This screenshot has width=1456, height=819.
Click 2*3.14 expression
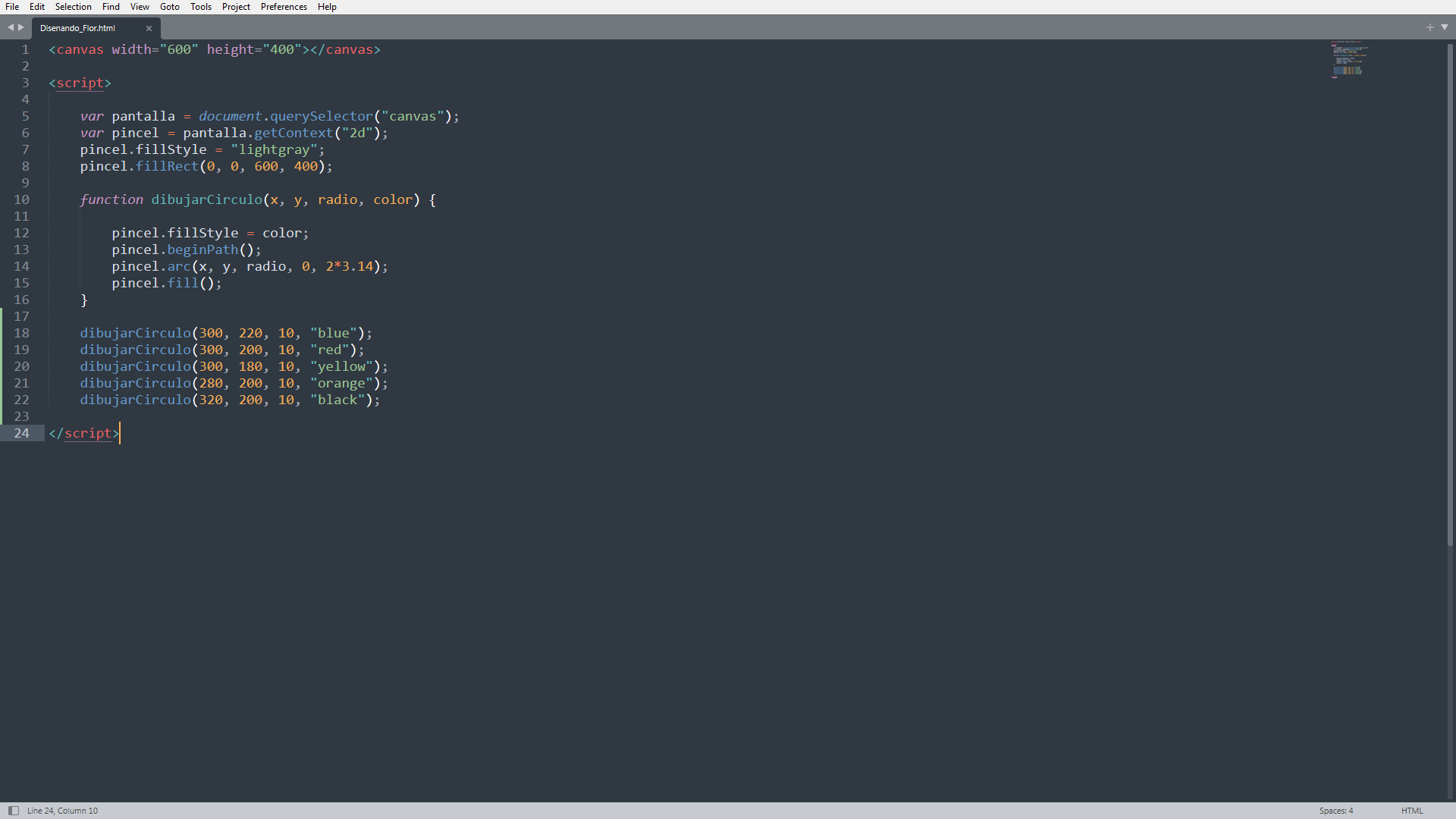[x=350, y=266]
